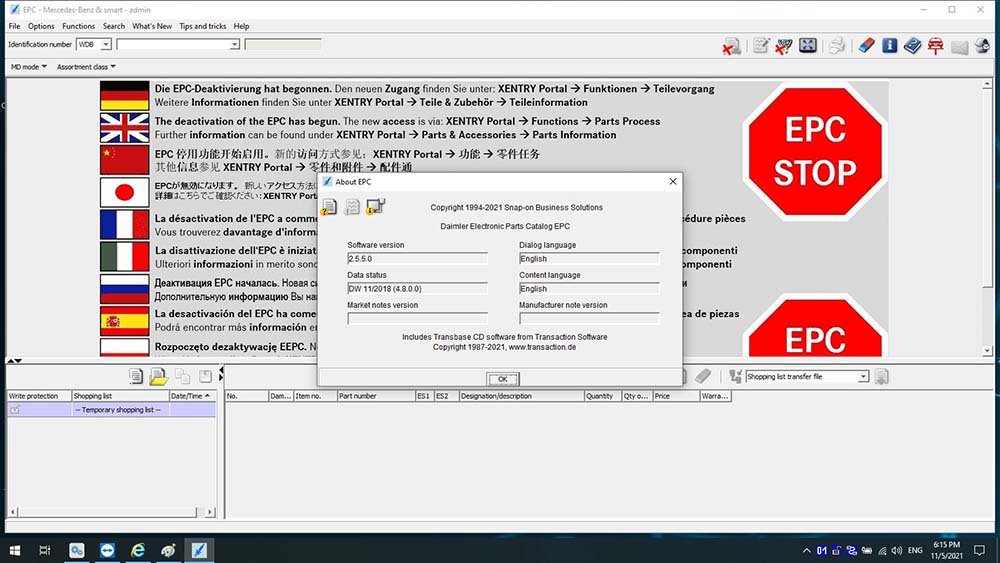Viewport: 1000px width, 563px height.
Task: Open notification center icon in taskbar
Action: (980, 550)
